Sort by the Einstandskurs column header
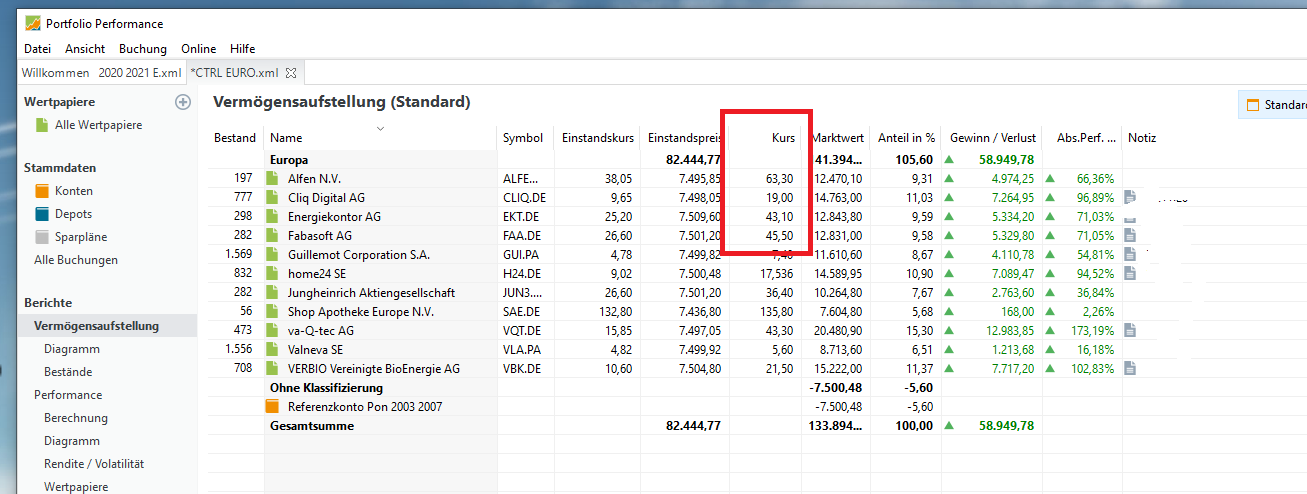Image resolution: width=1307 pixels, height=494 pixels. 598,138
